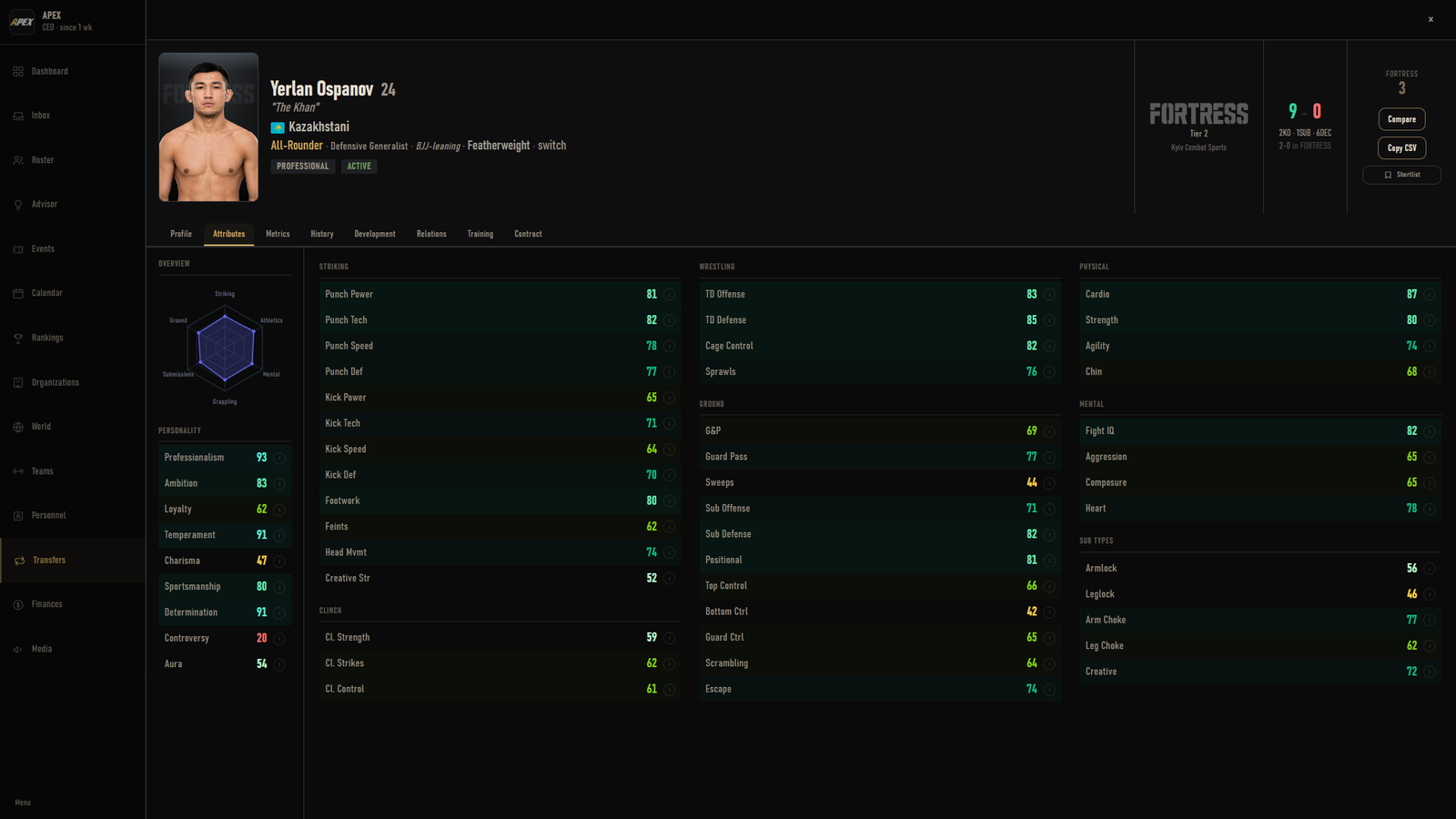Click the Featherweight weight class text
The width and height of the screenshot is (1456, 819).
pyautogui.click(x=499, y=146)
